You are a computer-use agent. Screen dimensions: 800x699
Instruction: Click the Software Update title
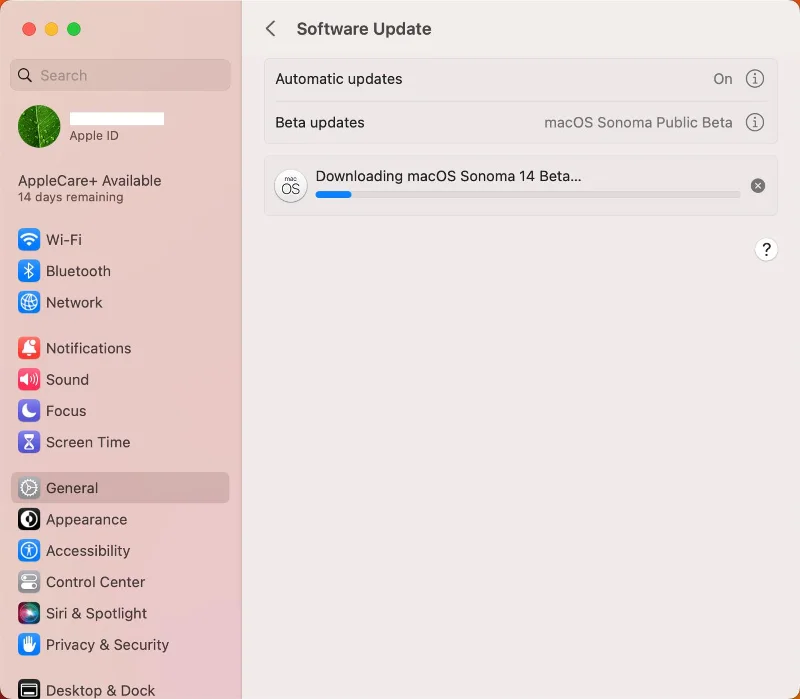coord(364,29)
